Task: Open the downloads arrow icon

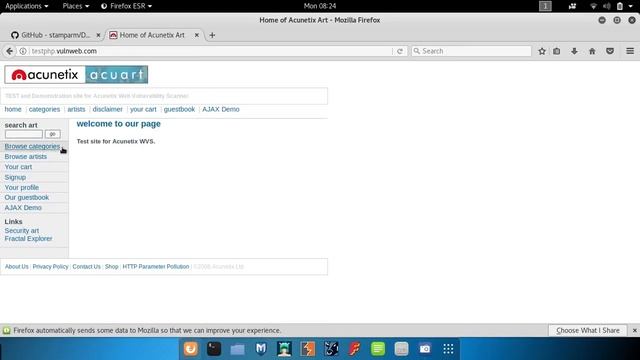Action: point(574,51)
